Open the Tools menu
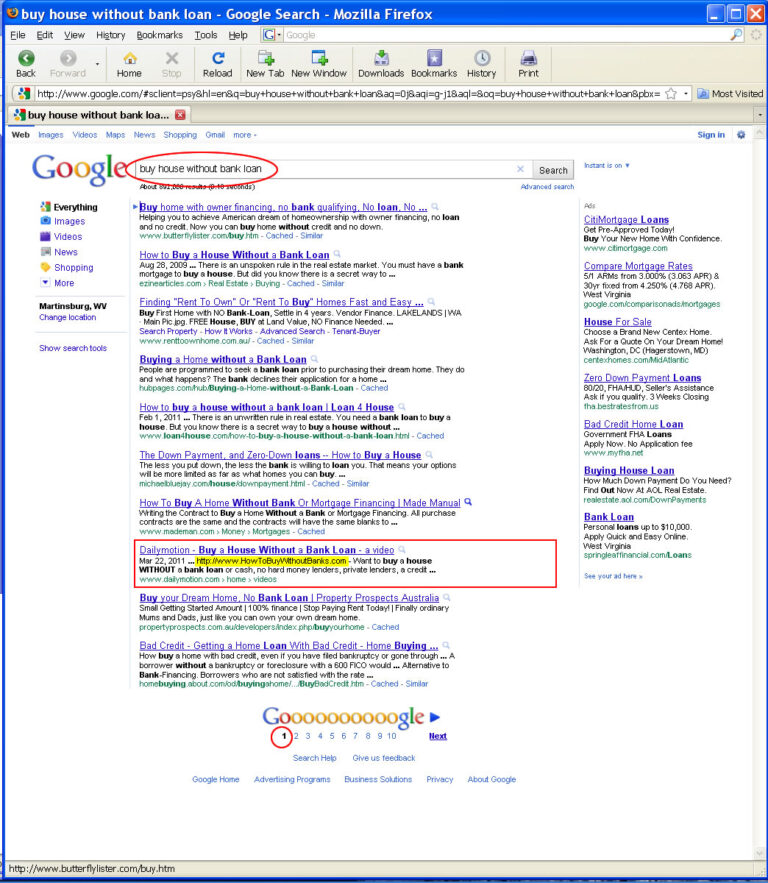Image resolution: width=768 pixels, height=883 pixels. click(x=206, y=35)
